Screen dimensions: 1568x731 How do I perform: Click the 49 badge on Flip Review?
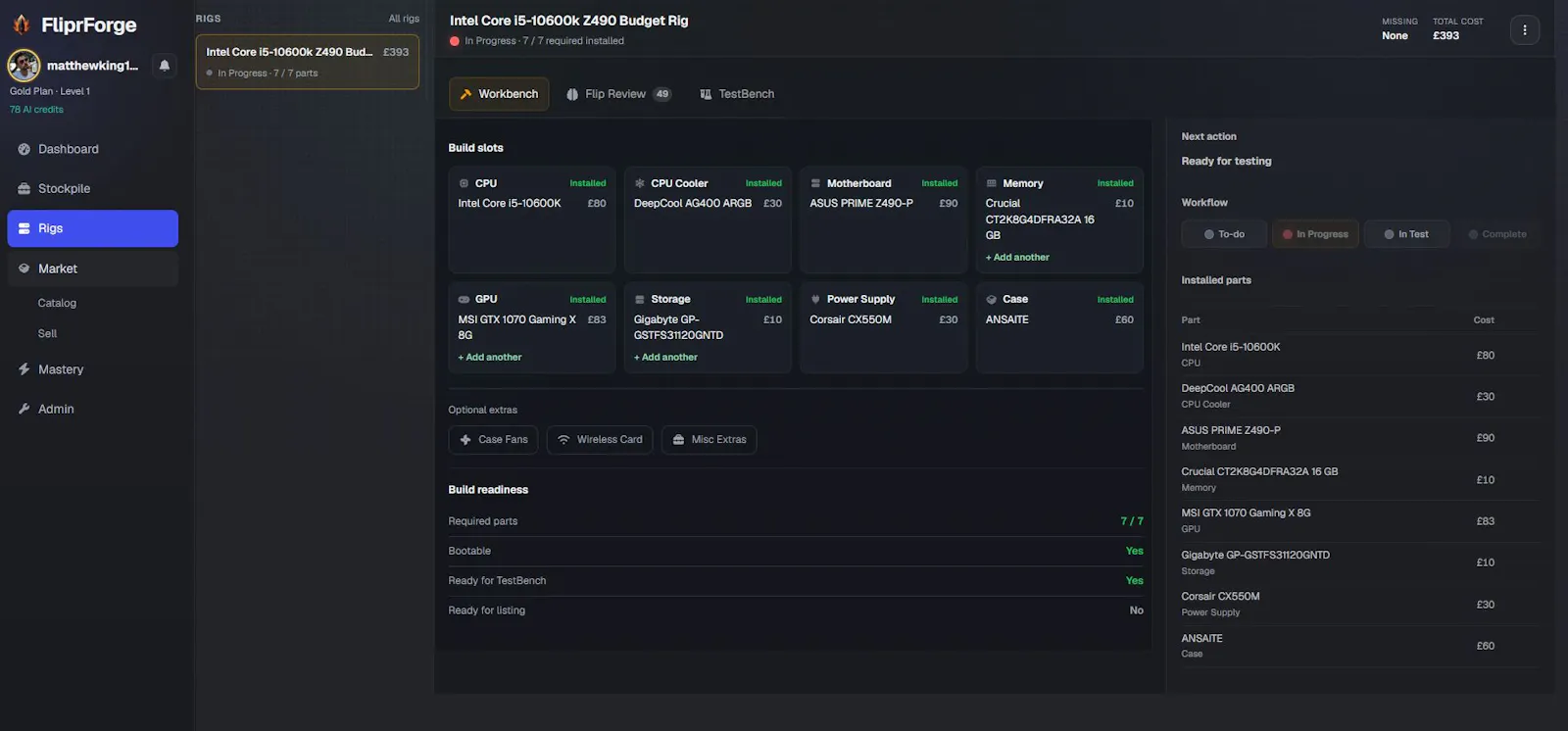pos(662,94)
